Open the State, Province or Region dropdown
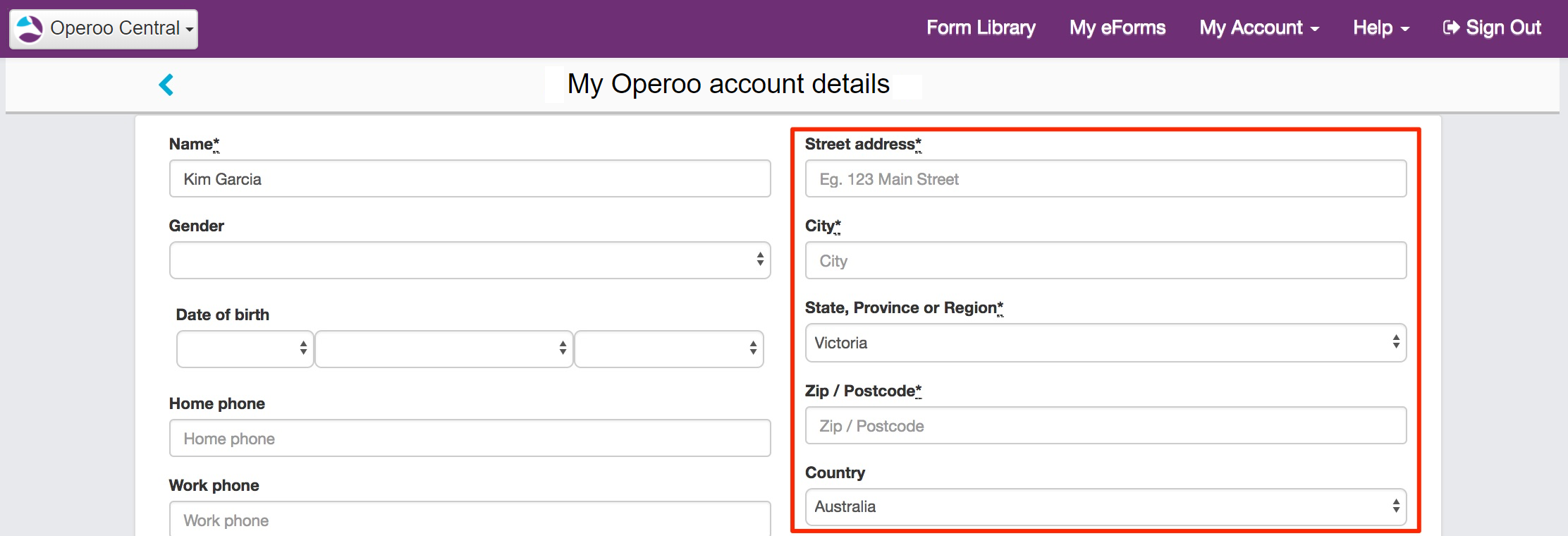The height and width of the screenshot is (536, 1568). coord(1105,343)
